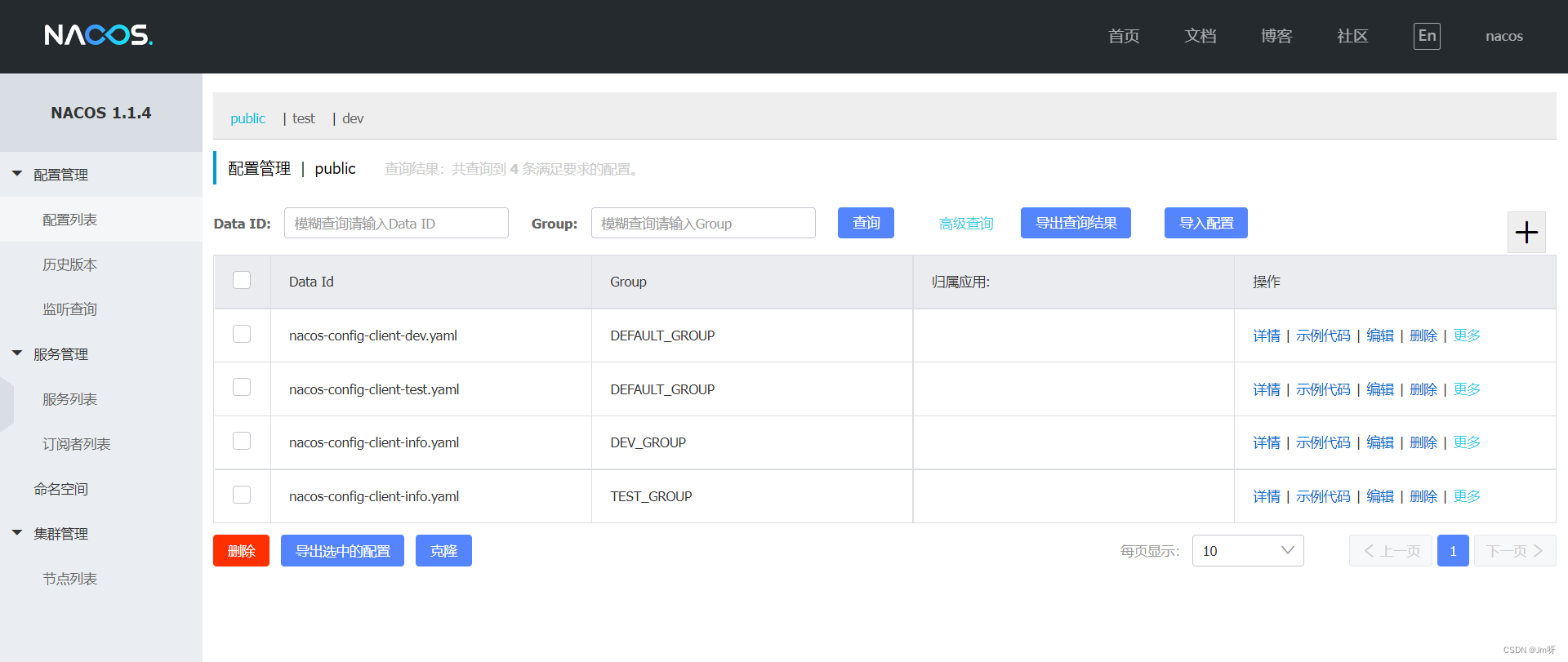Open 文档 in the top navigation
This screenshot has height=662, width=1568.
tap(1200, 36)
